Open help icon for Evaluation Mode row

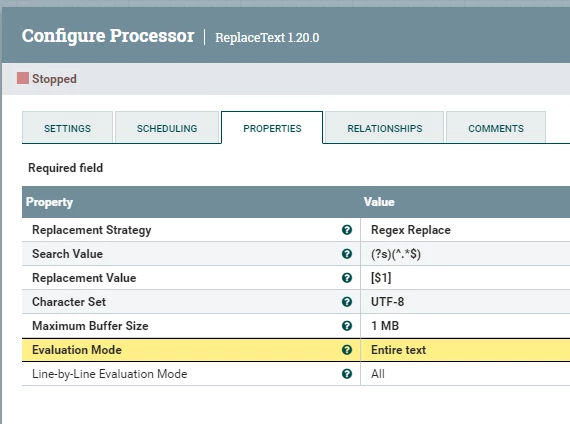347,350
